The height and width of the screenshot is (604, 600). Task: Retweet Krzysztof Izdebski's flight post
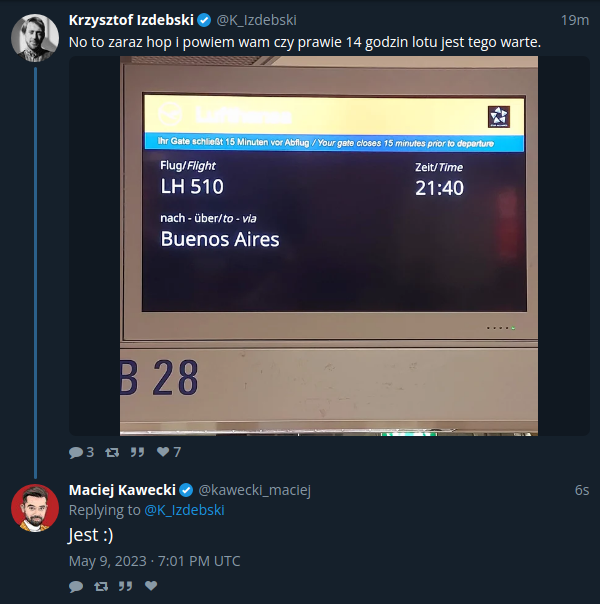[x=112, y=452]
